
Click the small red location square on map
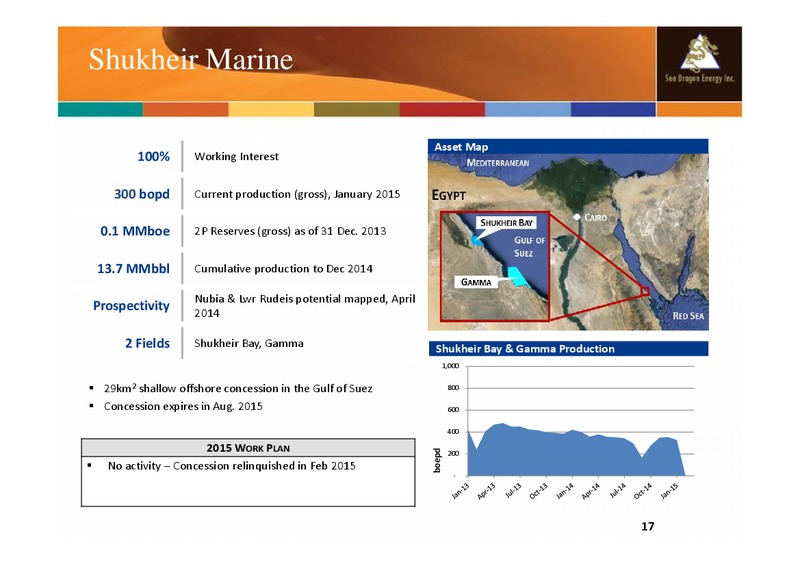[645, 291]
